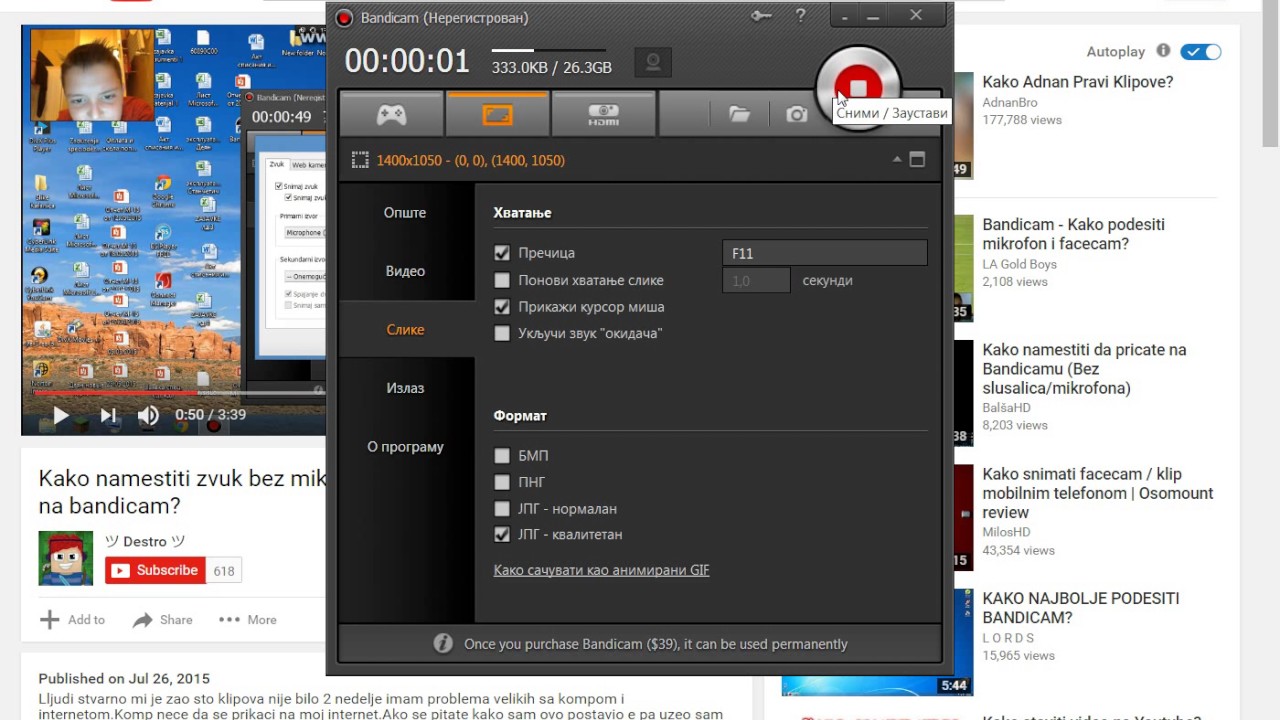Toggle Прикажи курсор миша checkbox
The width and height of the screenshot is (1280, 720).
pyautogui.click(x=502, y=307)
